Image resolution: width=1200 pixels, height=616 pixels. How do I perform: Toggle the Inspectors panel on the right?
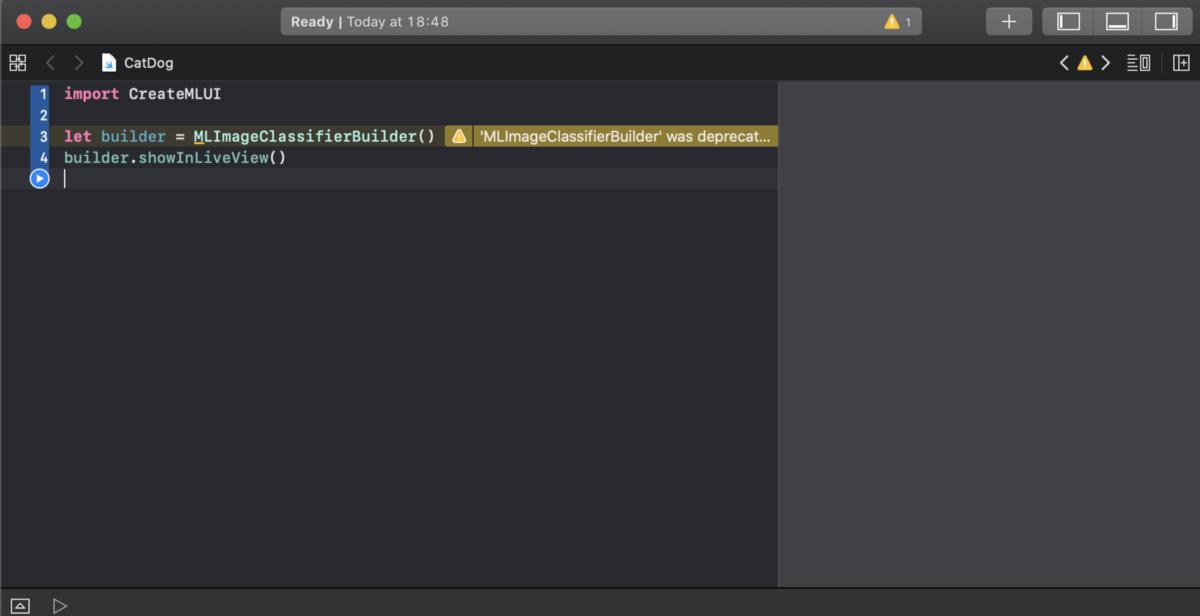pyautogui.click(x=1166, y=21)
